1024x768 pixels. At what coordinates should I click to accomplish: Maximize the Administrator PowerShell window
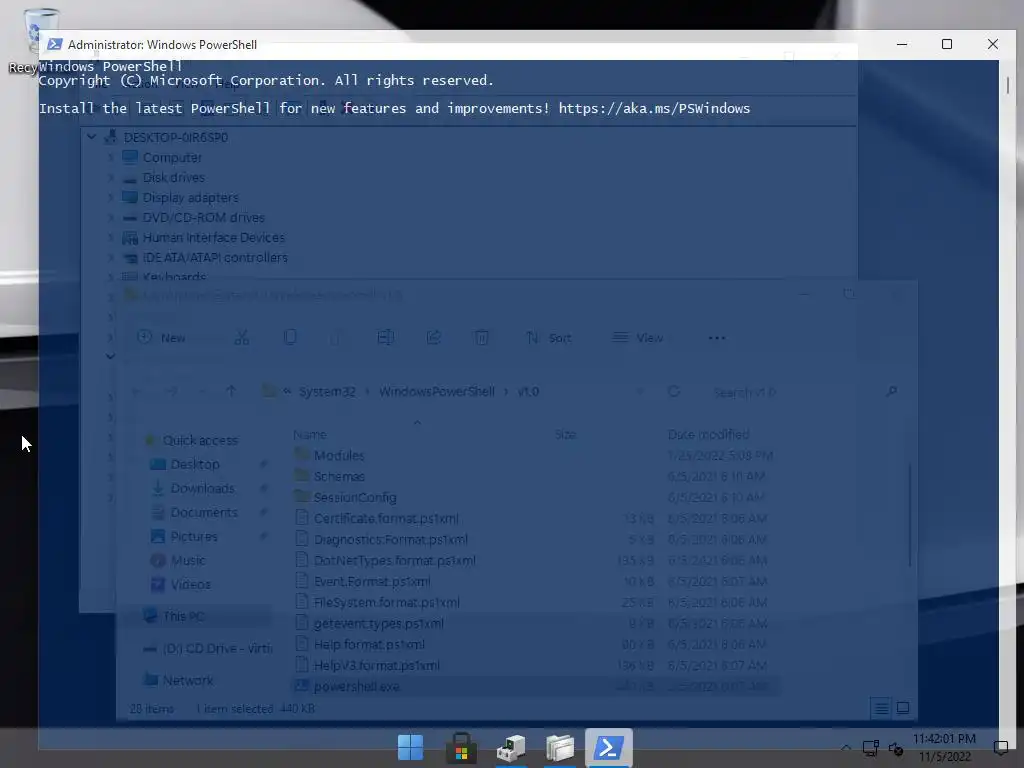[x=947, y=44]
